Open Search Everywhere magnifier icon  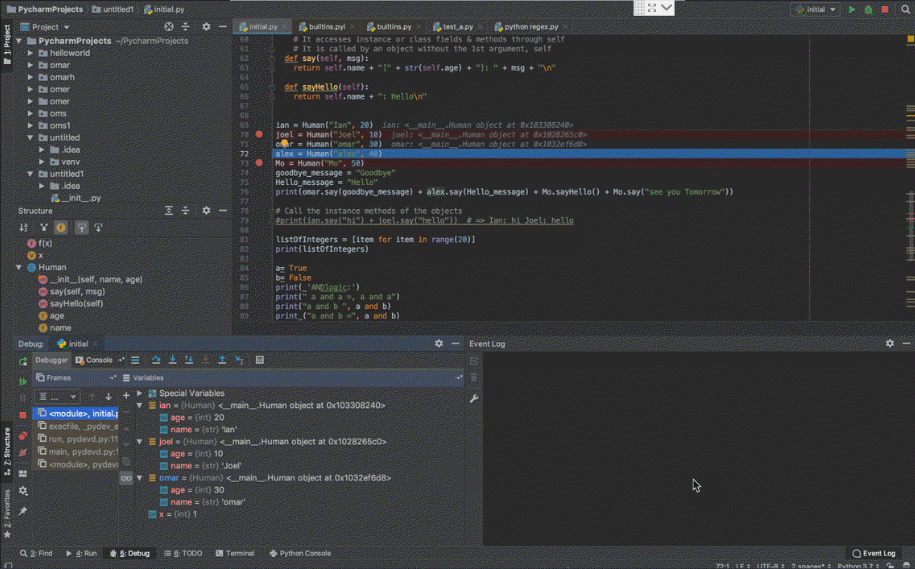click(x=906, y=9)
